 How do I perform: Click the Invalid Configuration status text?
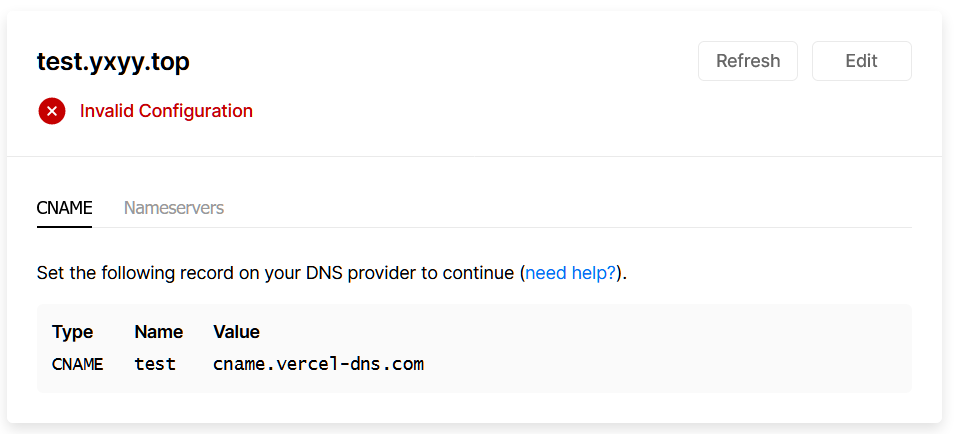[166, 111]
